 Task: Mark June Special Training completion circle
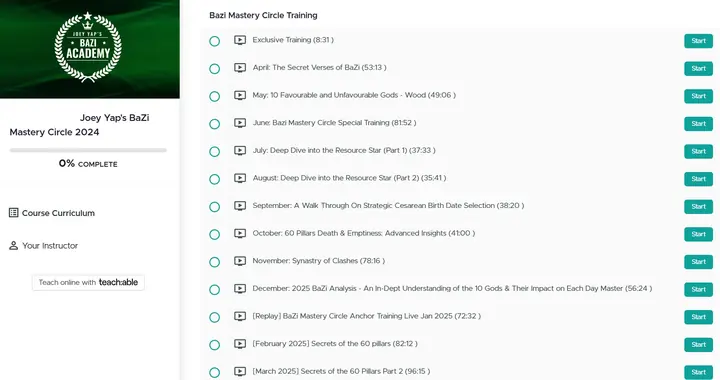click(x=214, y=124)
